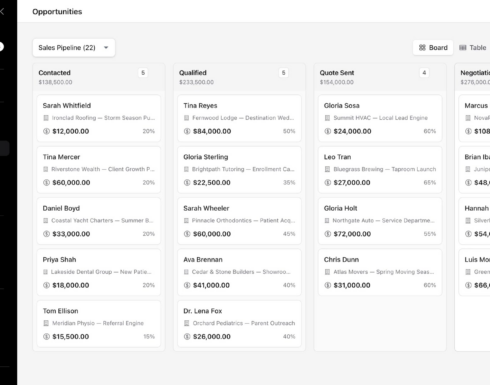Click the Contacted total $138,500.00
The image size is (490, 385).
pos(55,82)
